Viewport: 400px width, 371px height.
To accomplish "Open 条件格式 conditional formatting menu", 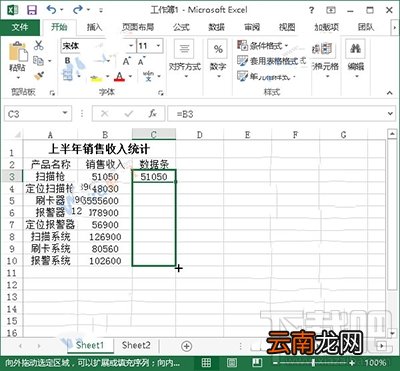I will (262, 45).
